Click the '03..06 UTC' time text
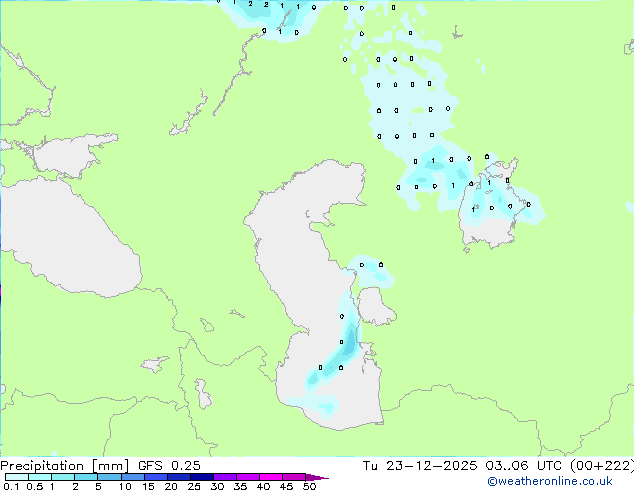The image size is (634, 490). [x=524, y=466]
